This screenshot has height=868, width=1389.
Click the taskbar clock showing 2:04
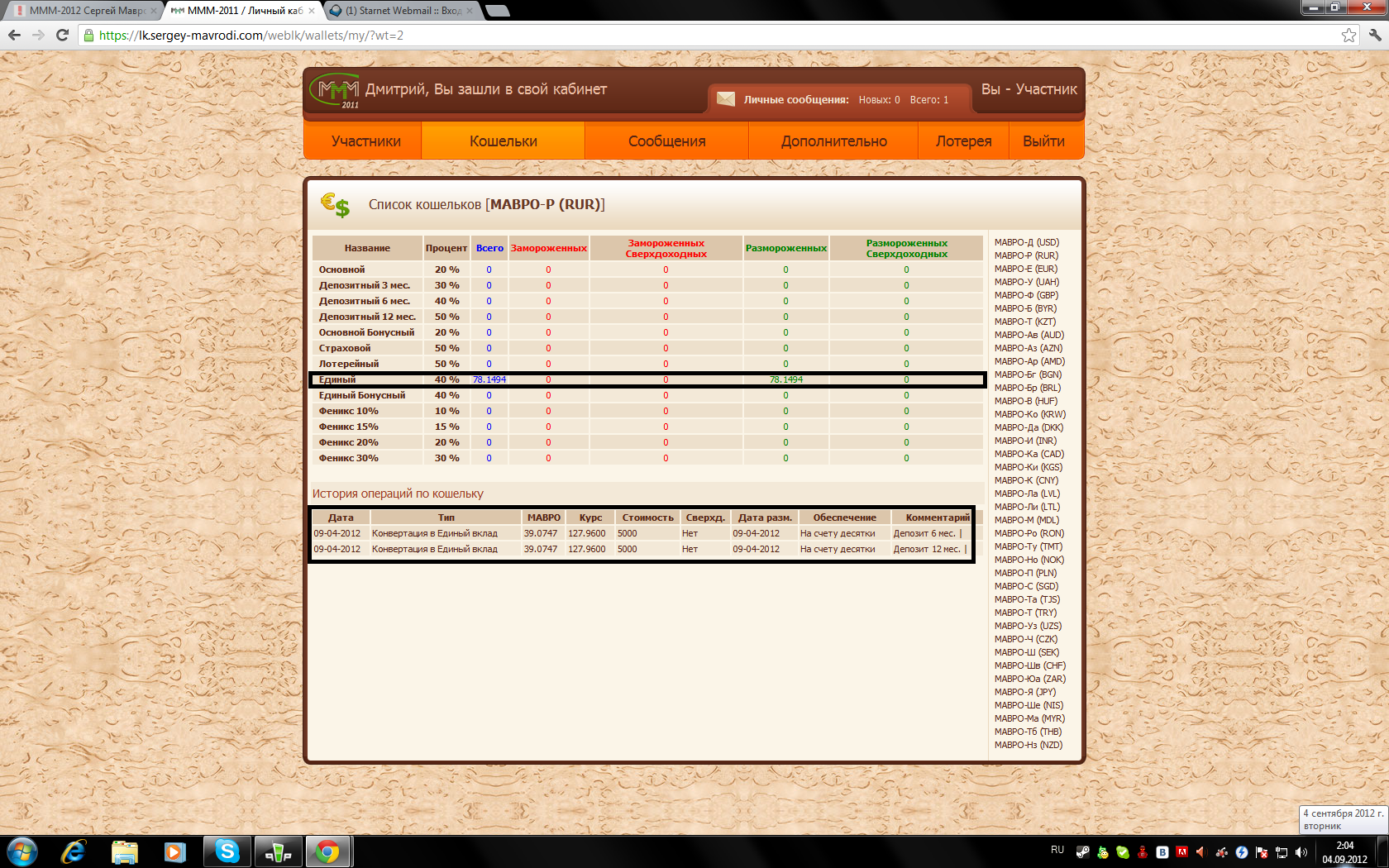point(1344,852)
